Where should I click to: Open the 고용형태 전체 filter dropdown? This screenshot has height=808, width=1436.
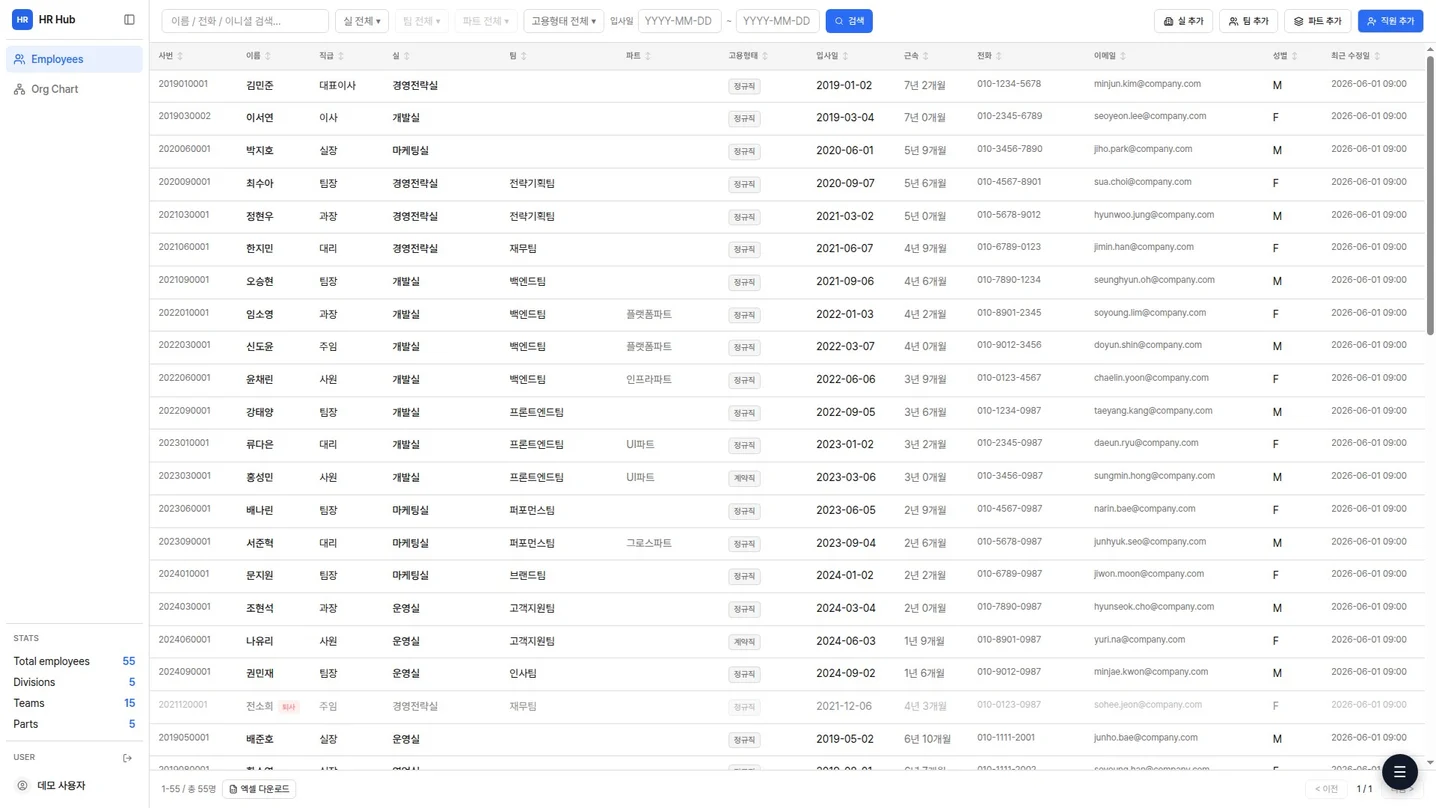pos(563,21)
